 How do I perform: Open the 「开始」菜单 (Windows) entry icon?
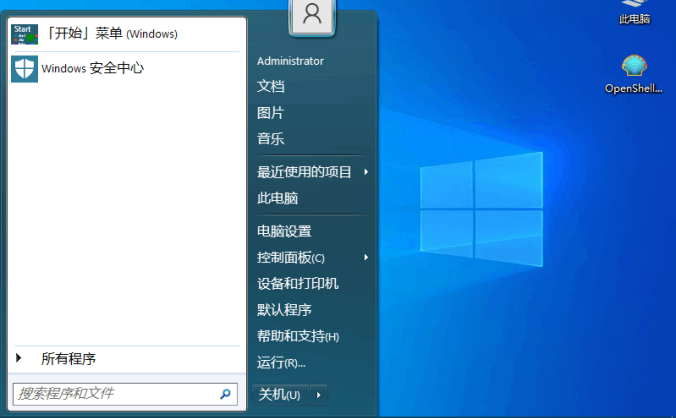(x=25, y=34)
